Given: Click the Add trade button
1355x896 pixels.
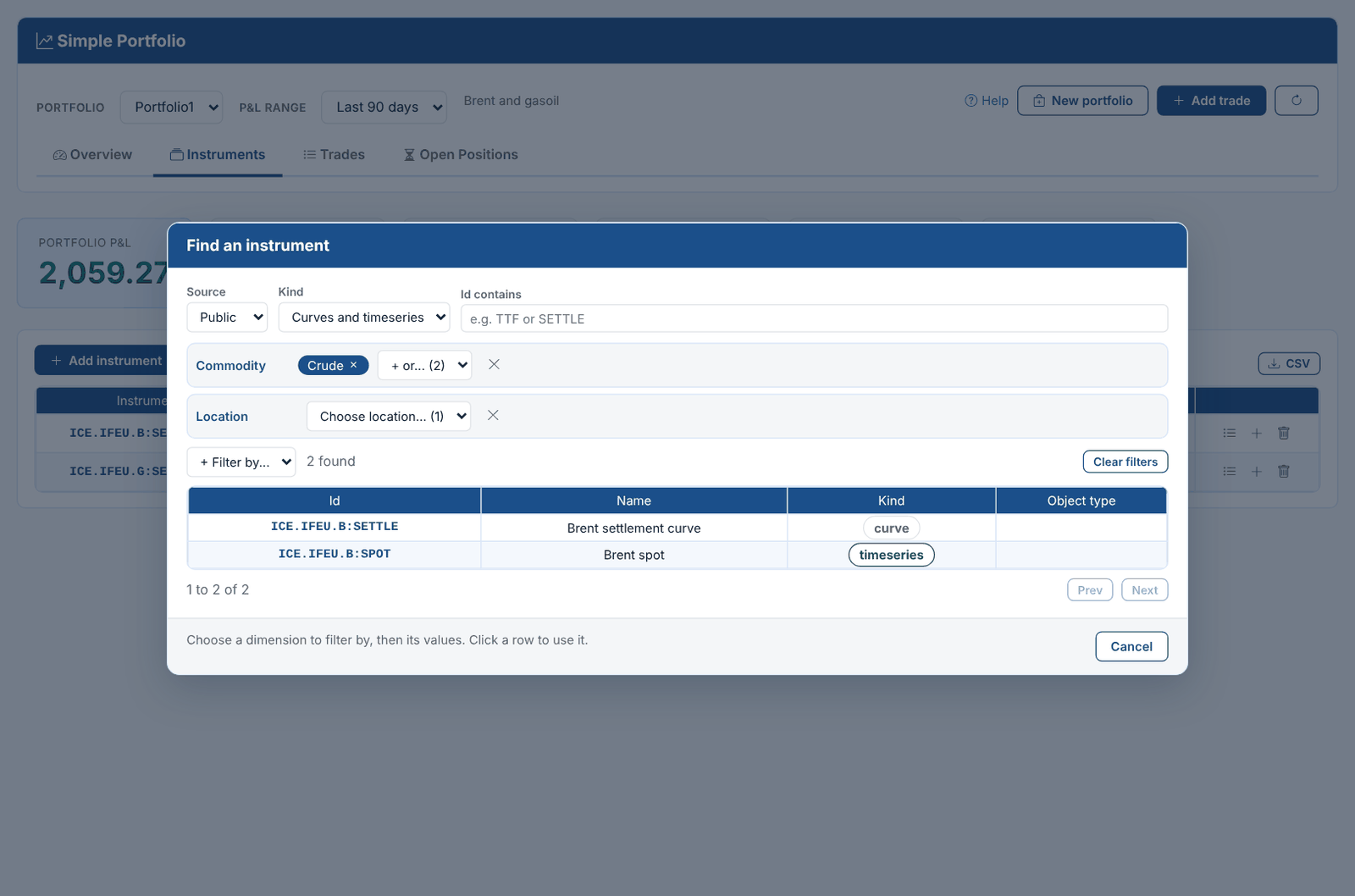Looking at the screenshot, I should (x=1211, y=101).
